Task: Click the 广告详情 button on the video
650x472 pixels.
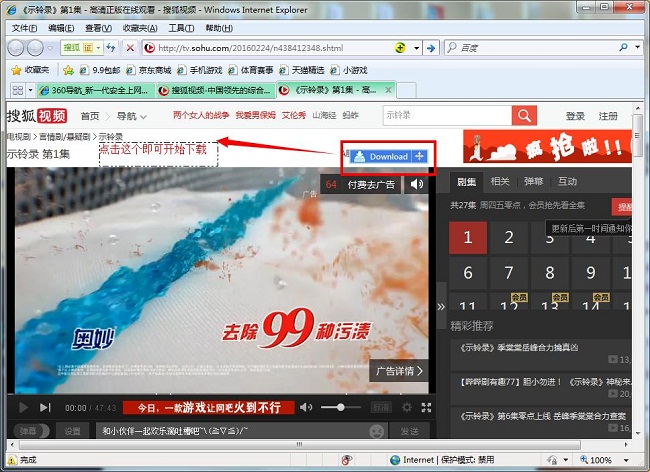Action: [x=399, y=370]
